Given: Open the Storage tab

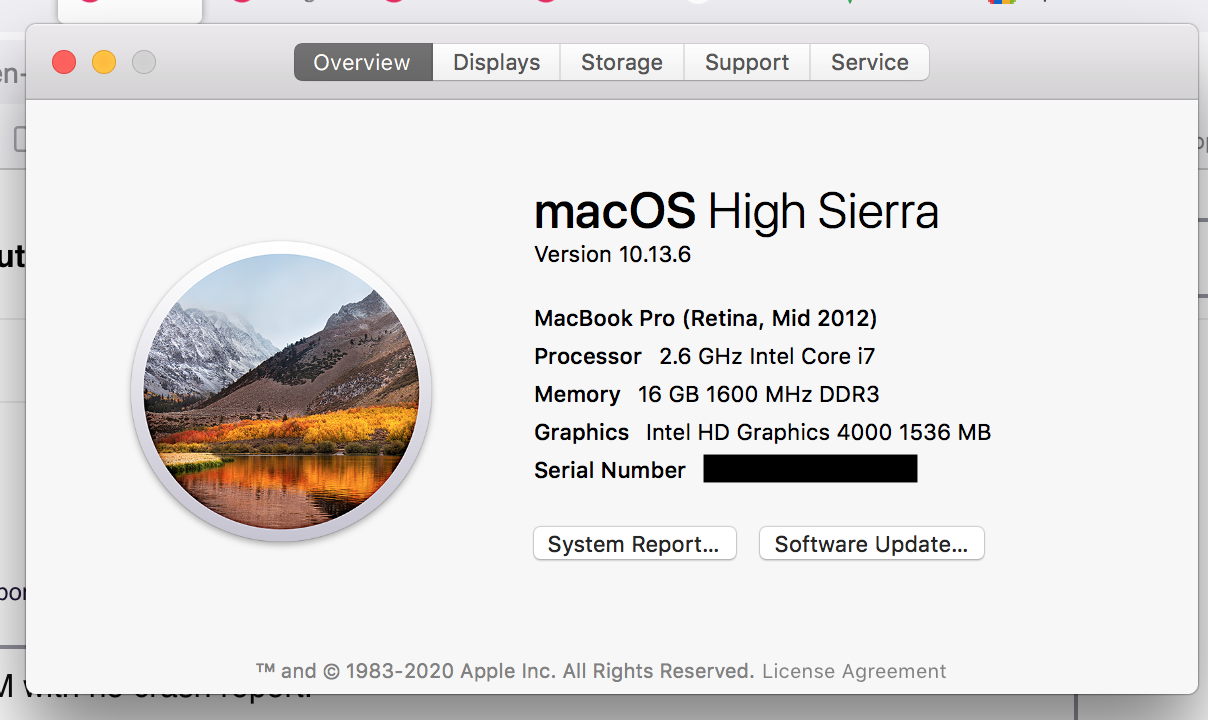Looking at the screenshot, I should coord(621,62).
